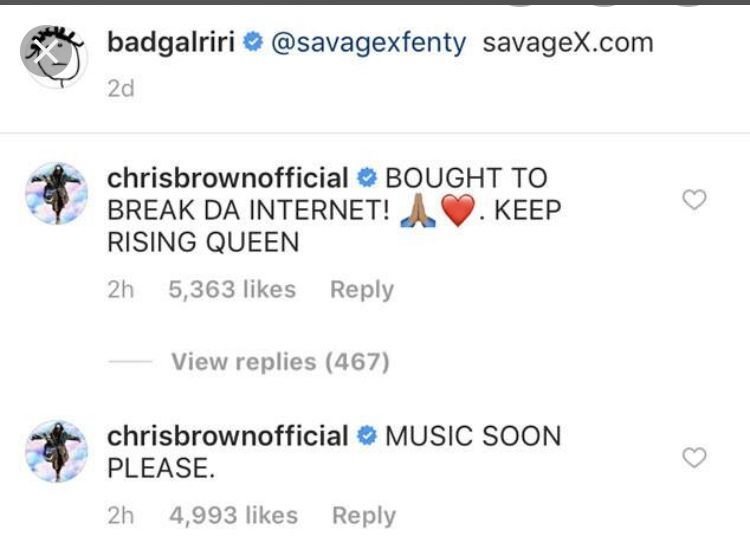View the 5,363 likes list

click(232, 289)
